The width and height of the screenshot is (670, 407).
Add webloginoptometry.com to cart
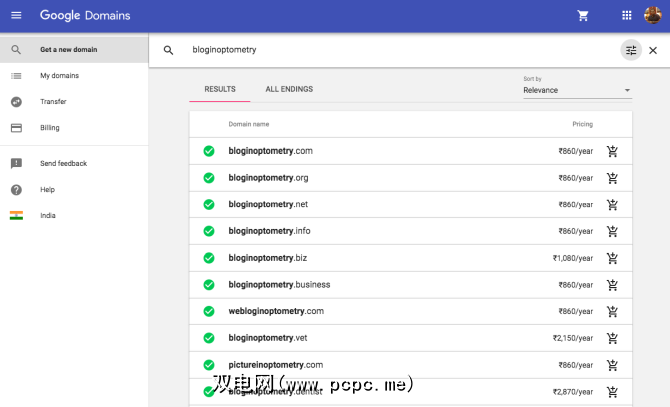(612, 311)
